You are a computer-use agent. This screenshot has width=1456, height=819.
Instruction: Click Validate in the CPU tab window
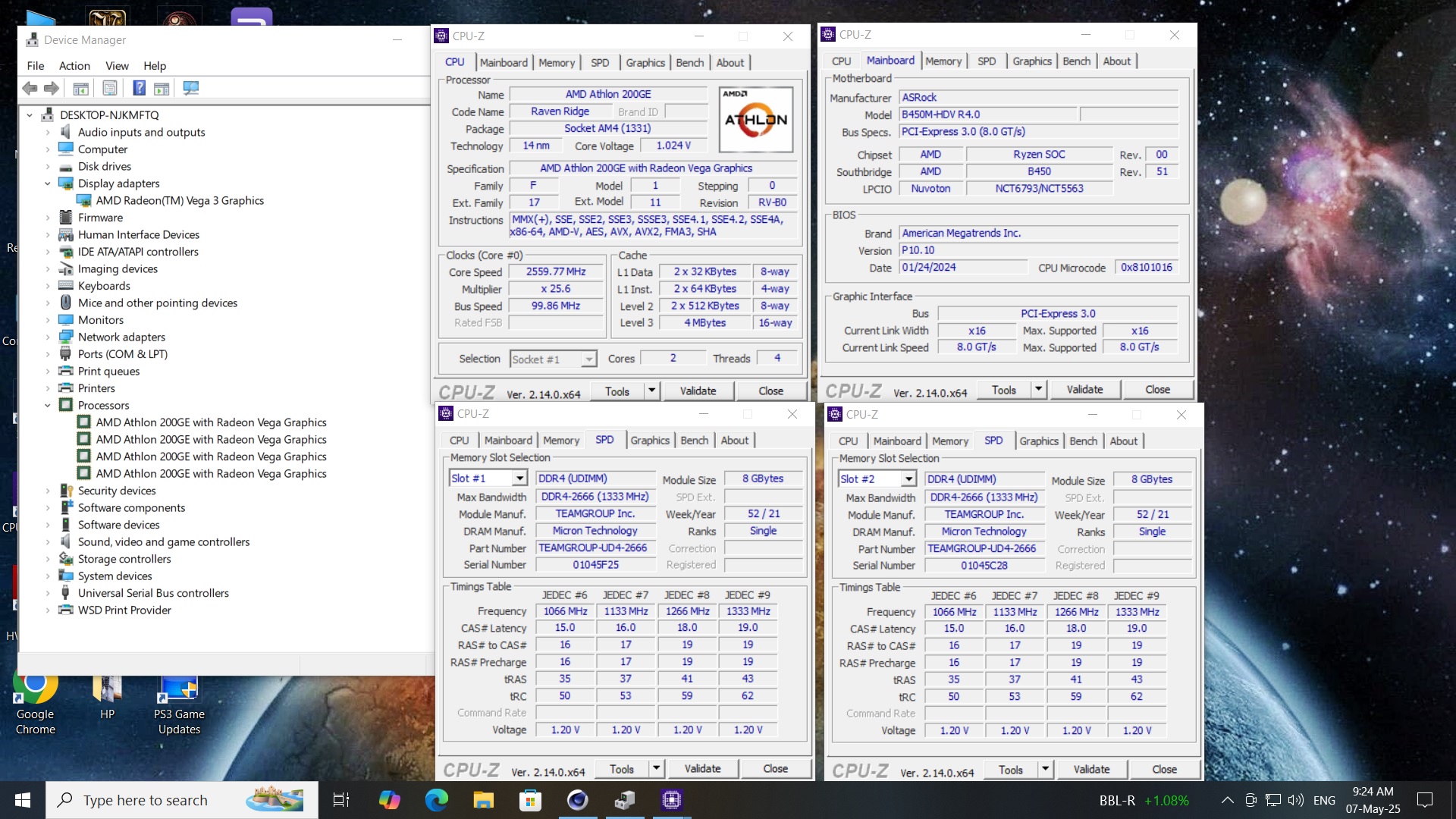tap(698, 391)
